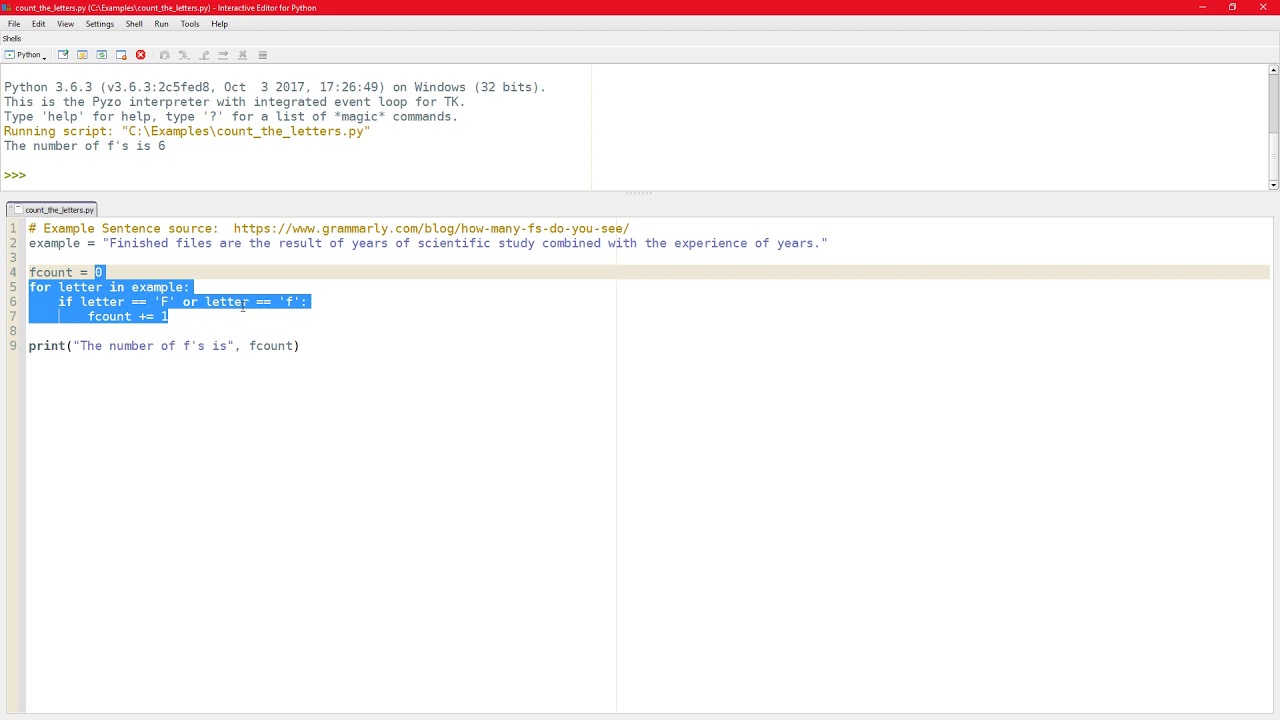Click line number 9 in the gutter
This screenshot has width=1280, height=720.
pyautogui.click(x=13, y=346)
